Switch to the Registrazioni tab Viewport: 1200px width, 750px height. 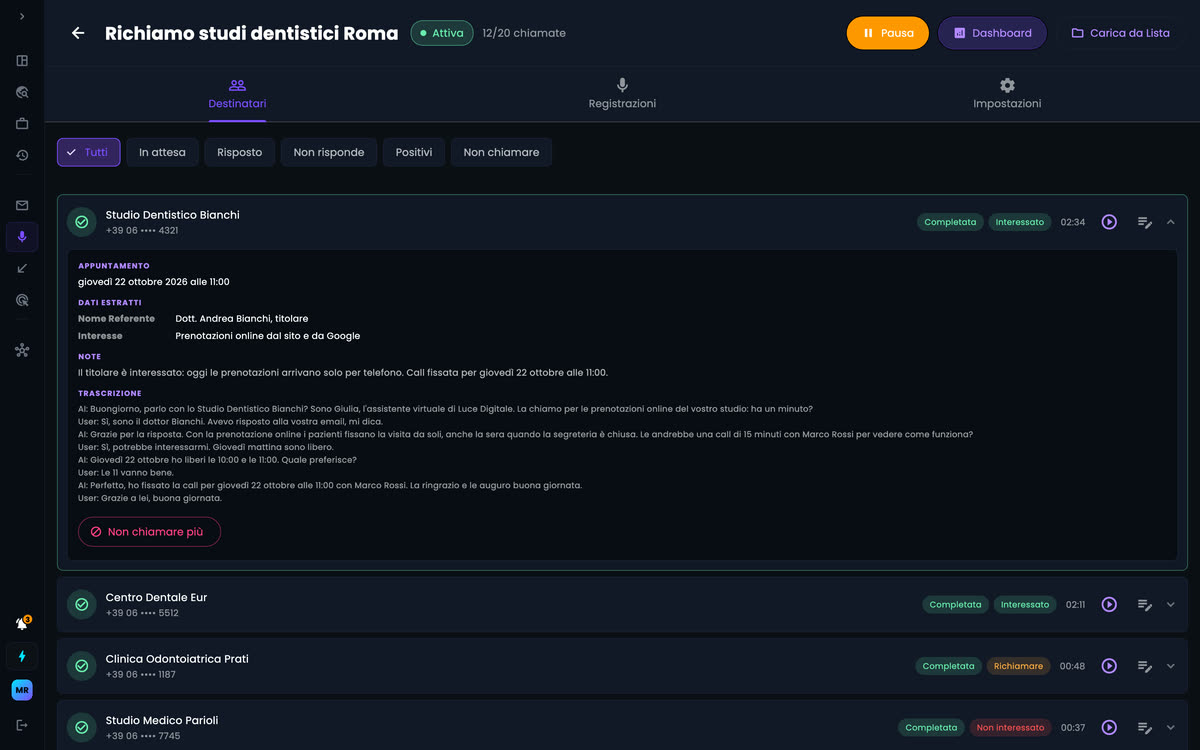(x=622, y=94)
